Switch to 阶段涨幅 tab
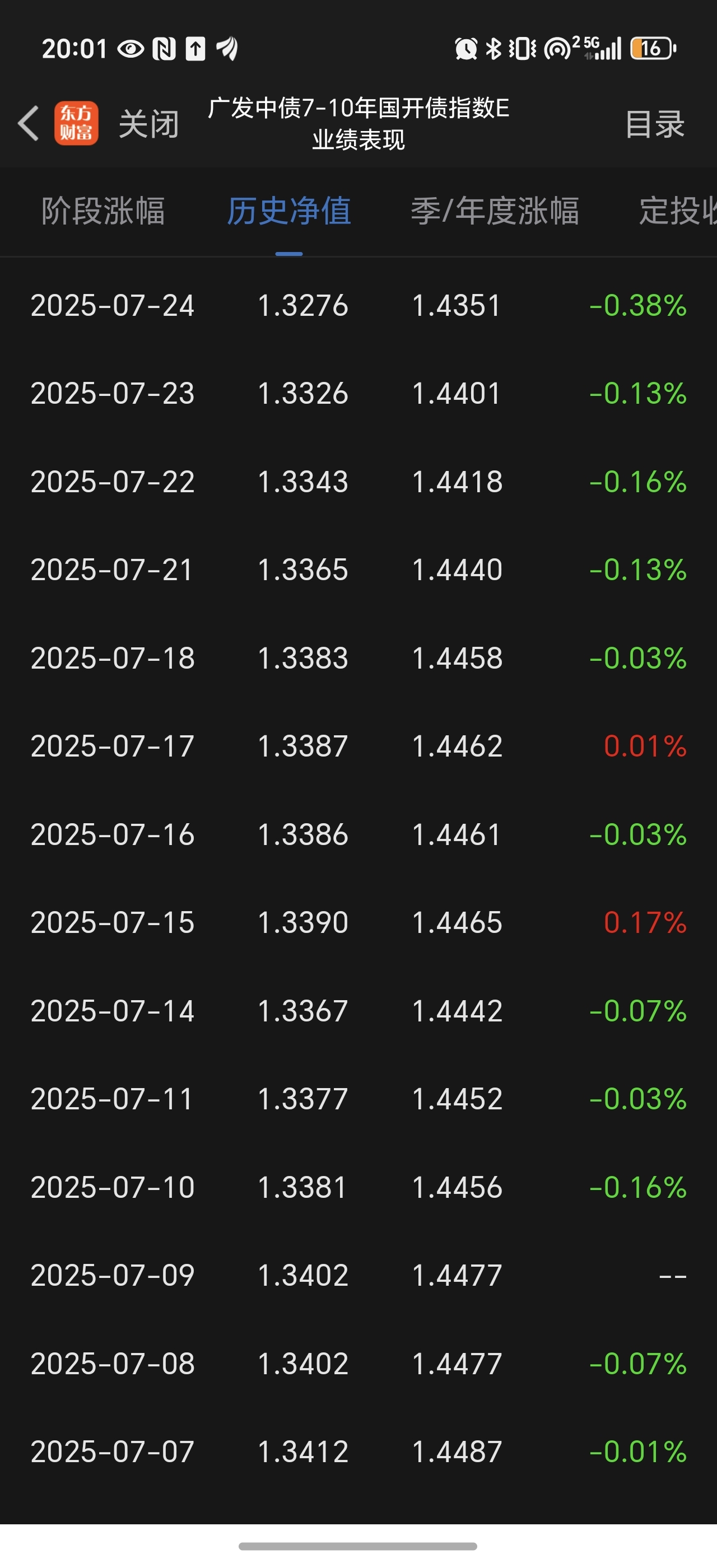Screen dimensions: 717x1568 pos(104,211)
